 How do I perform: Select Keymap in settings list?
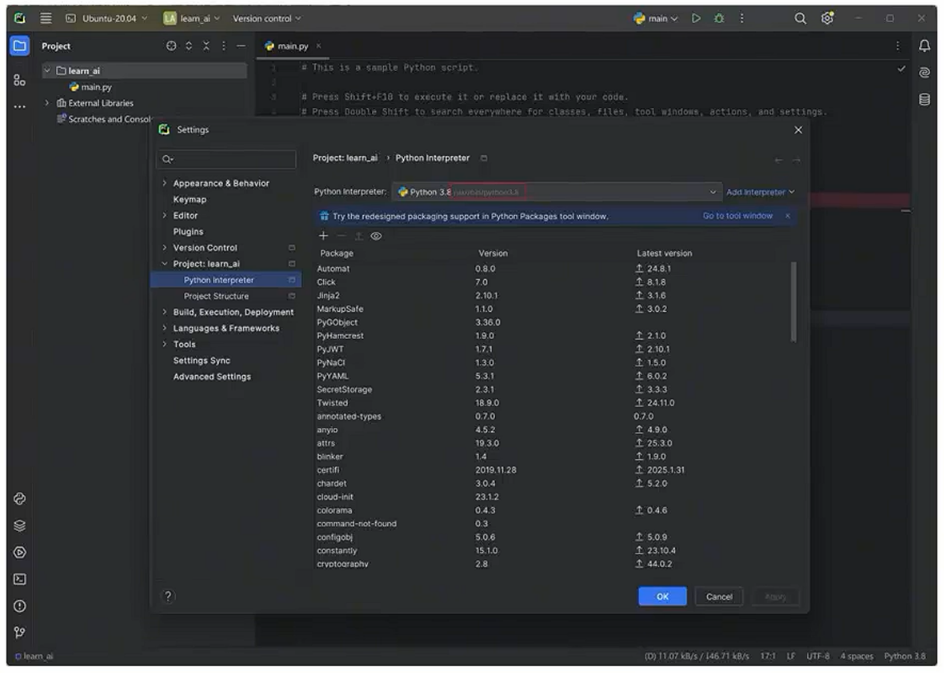190,199
